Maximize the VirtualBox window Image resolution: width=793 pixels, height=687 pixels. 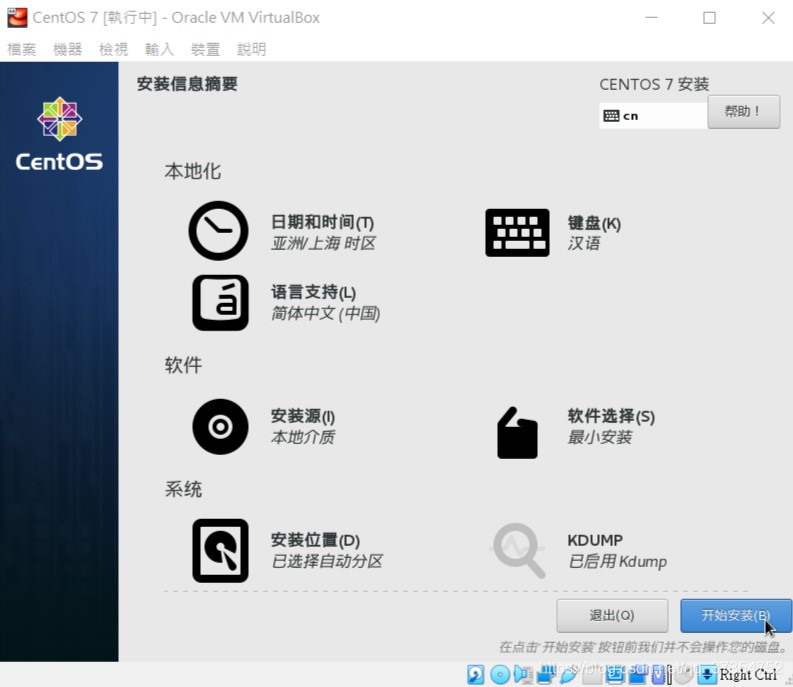click(x=709, y=18)
